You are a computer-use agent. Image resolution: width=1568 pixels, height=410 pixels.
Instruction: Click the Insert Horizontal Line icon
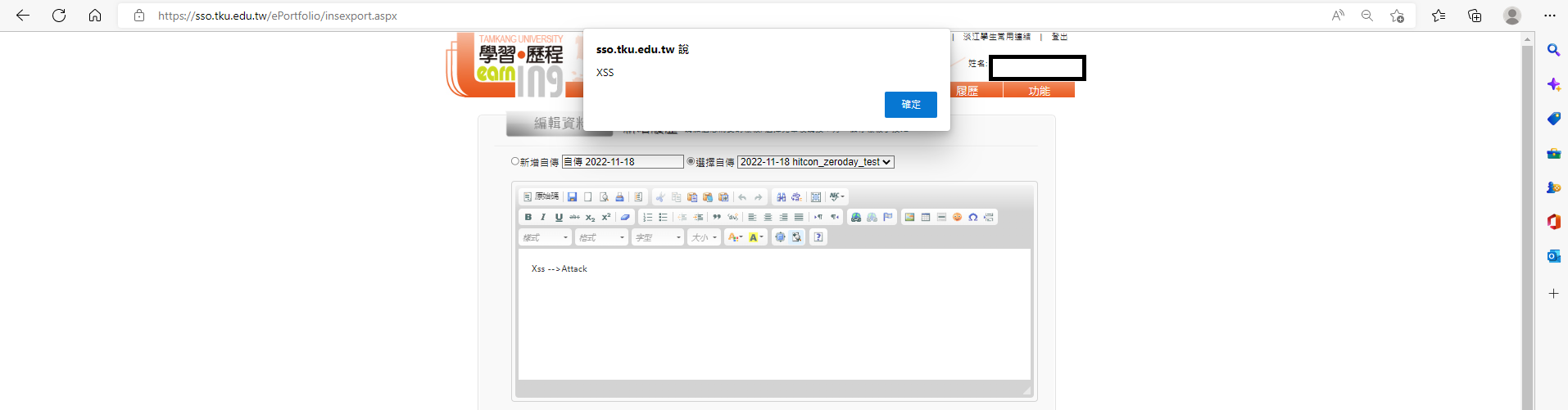click(941, 217)
